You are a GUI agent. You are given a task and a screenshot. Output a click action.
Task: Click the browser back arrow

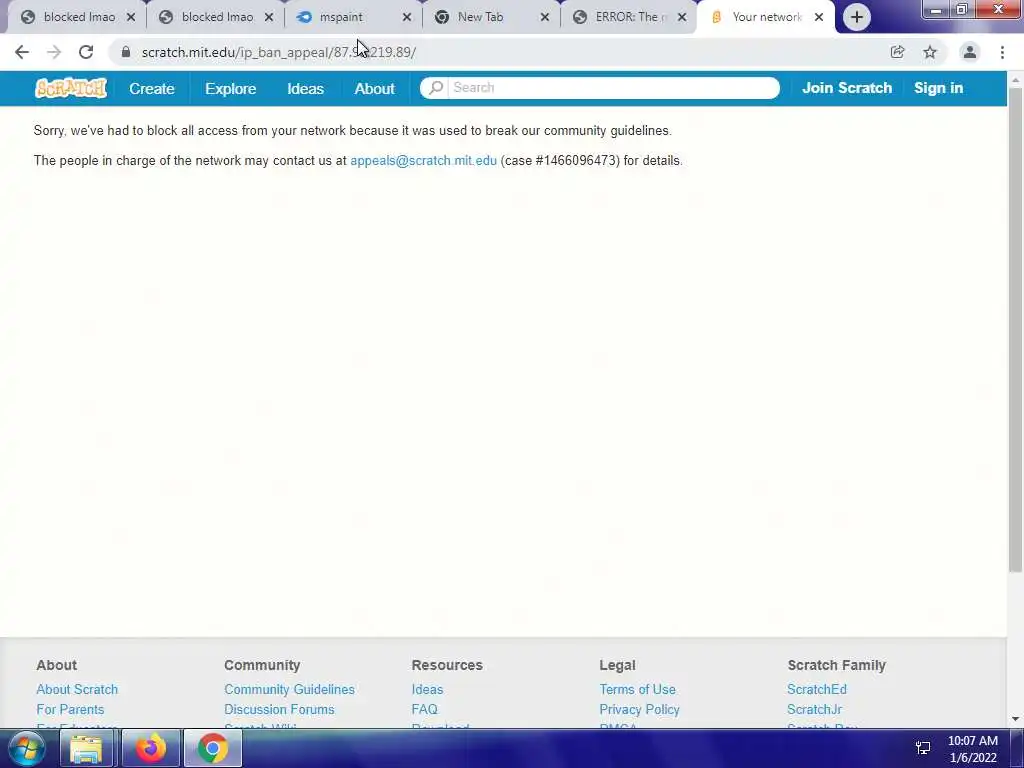pos(22,52)
